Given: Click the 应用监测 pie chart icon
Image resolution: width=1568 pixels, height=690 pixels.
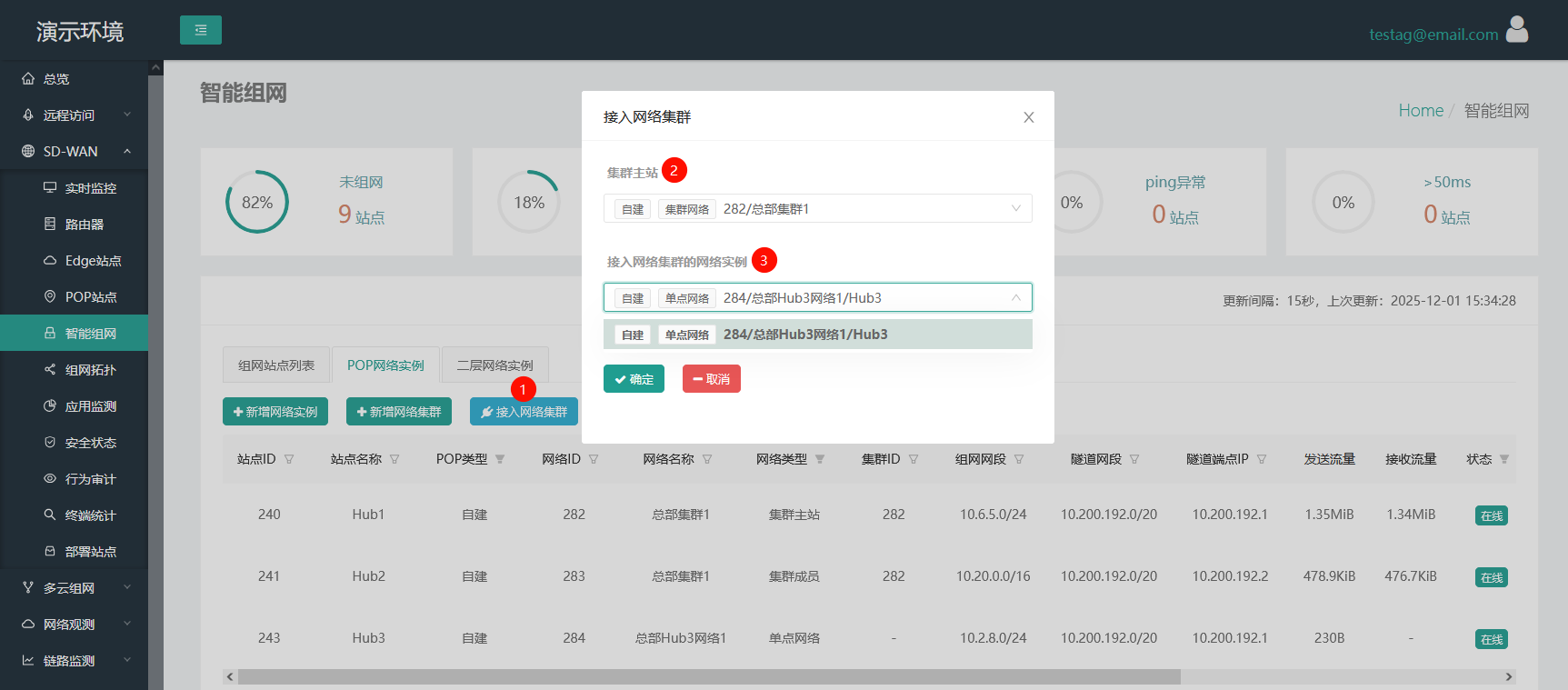Looking at the screenshot, I should (x=50, y=406).
